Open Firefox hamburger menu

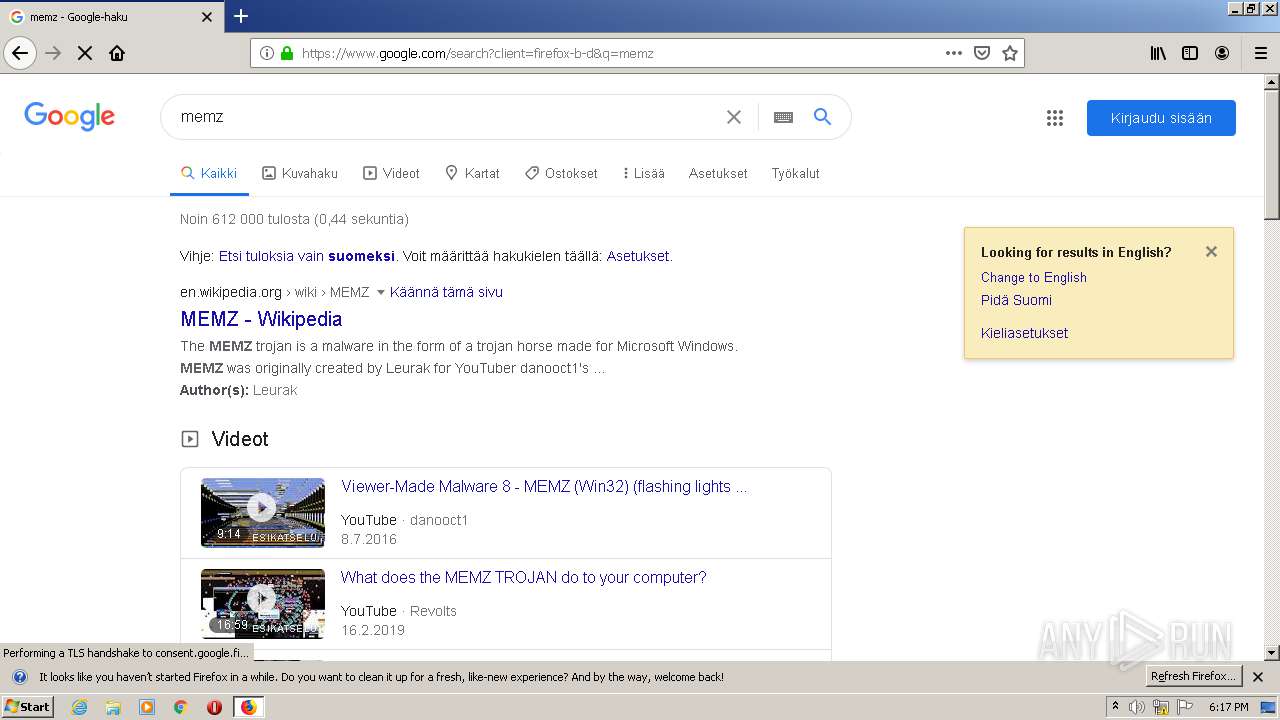(1260, 53)
